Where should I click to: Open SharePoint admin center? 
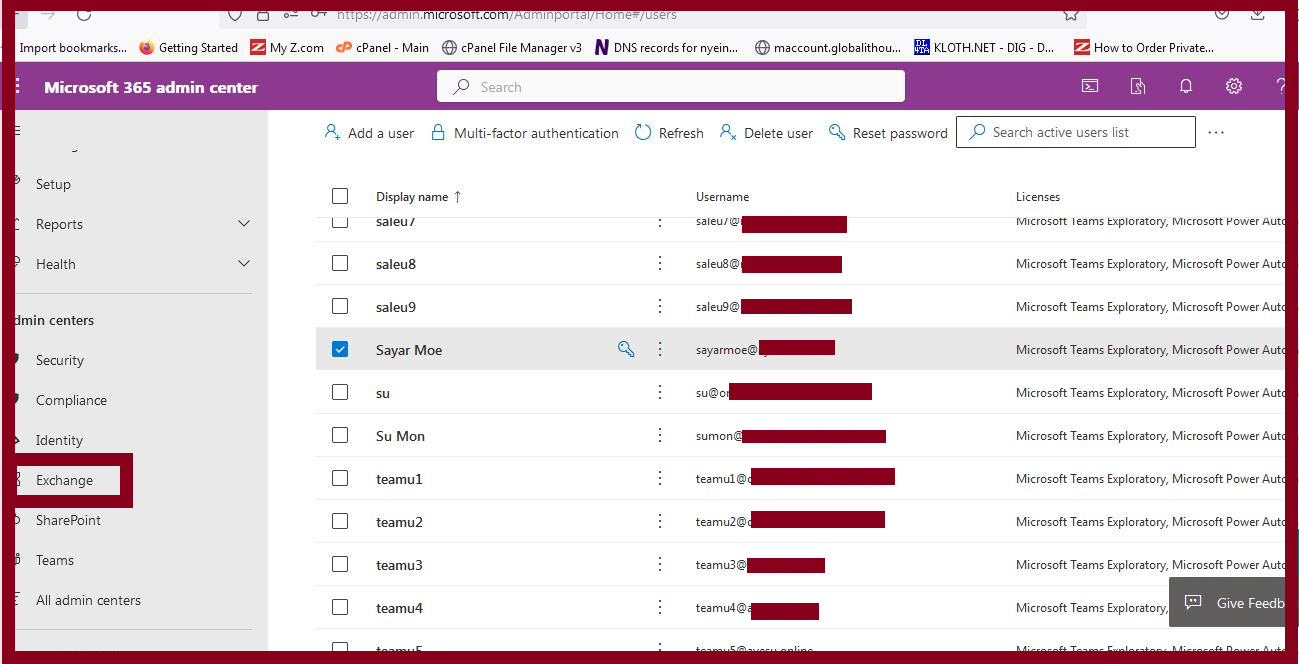click(68, 520)
